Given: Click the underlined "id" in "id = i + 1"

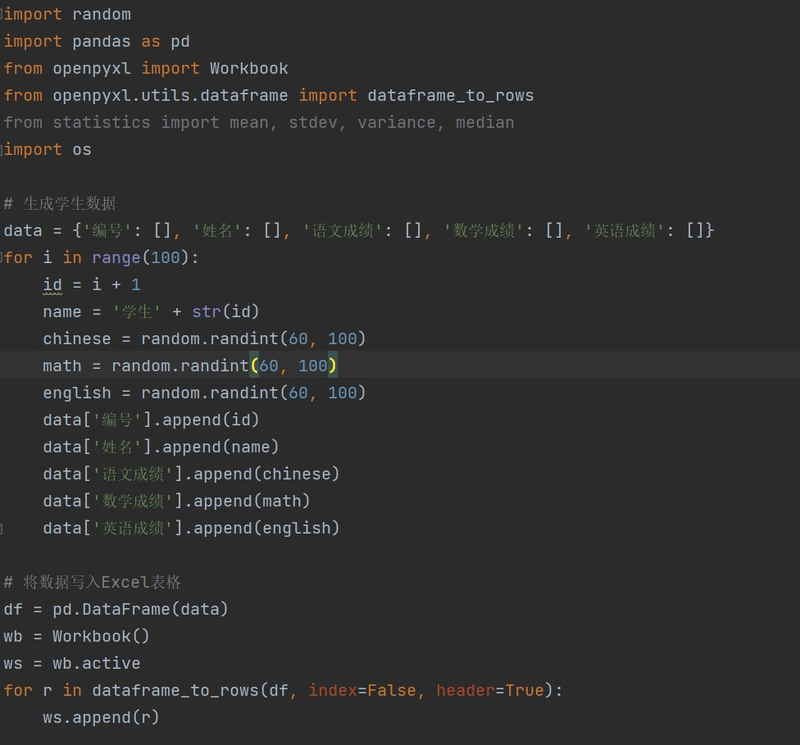Looking at the screenshot, I should [x=53, y=285].
